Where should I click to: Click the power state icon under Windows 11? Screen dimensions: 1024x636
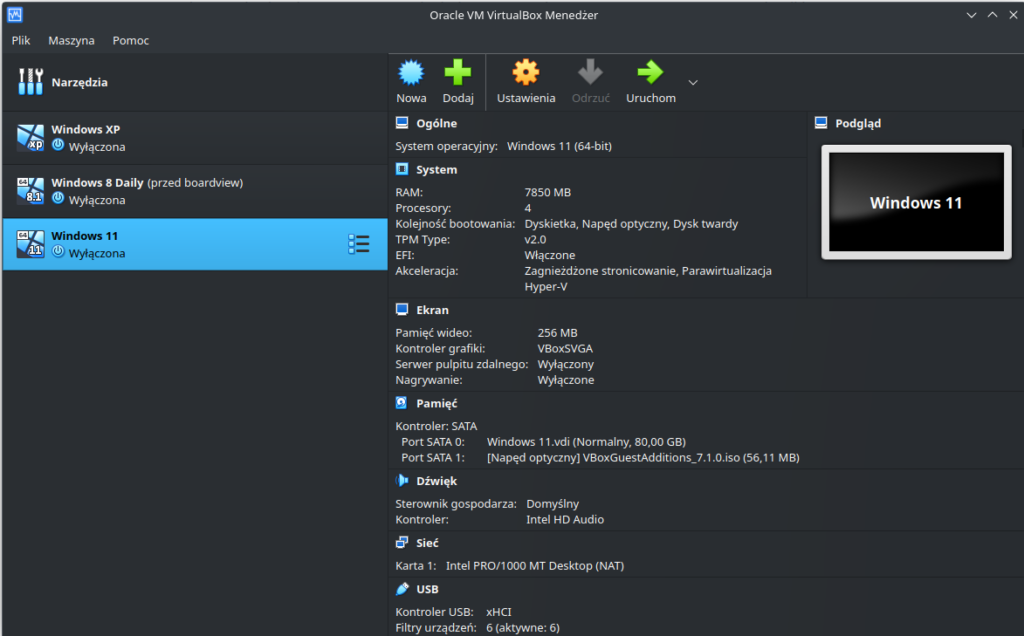tap(58, 251)
